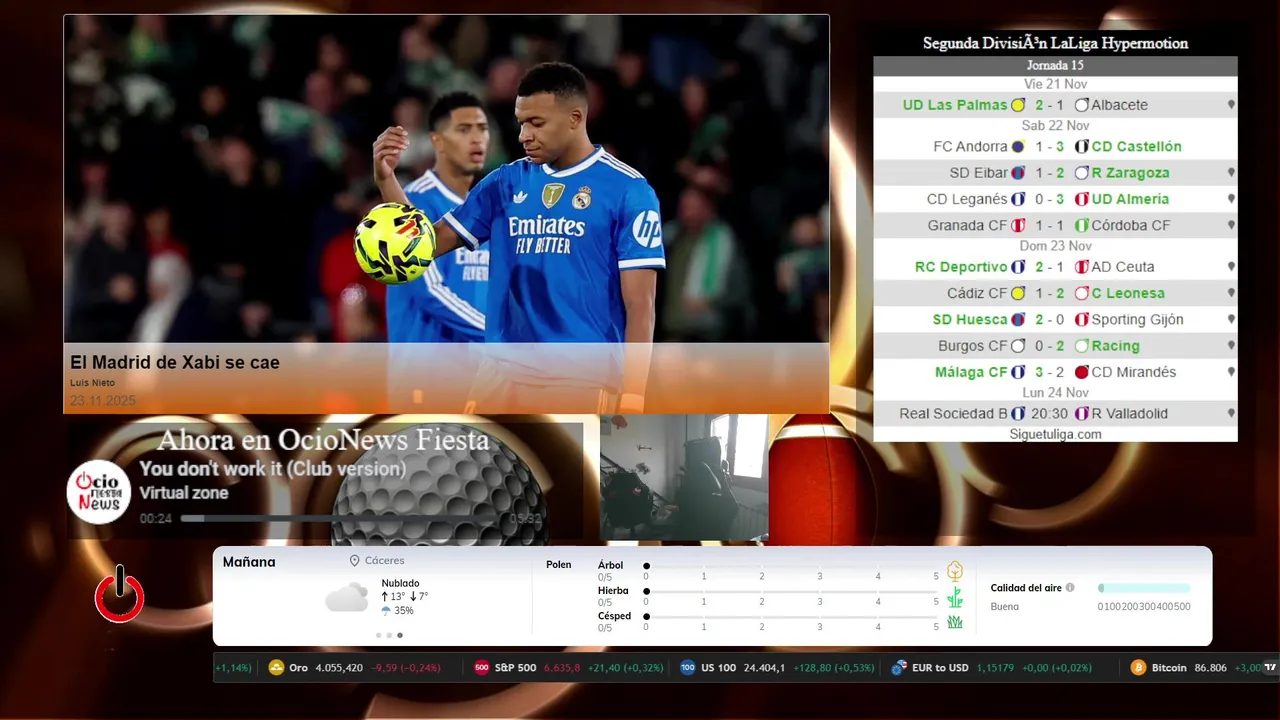Click the stadium pin on UD Las Palmas row

point(1231,105)
